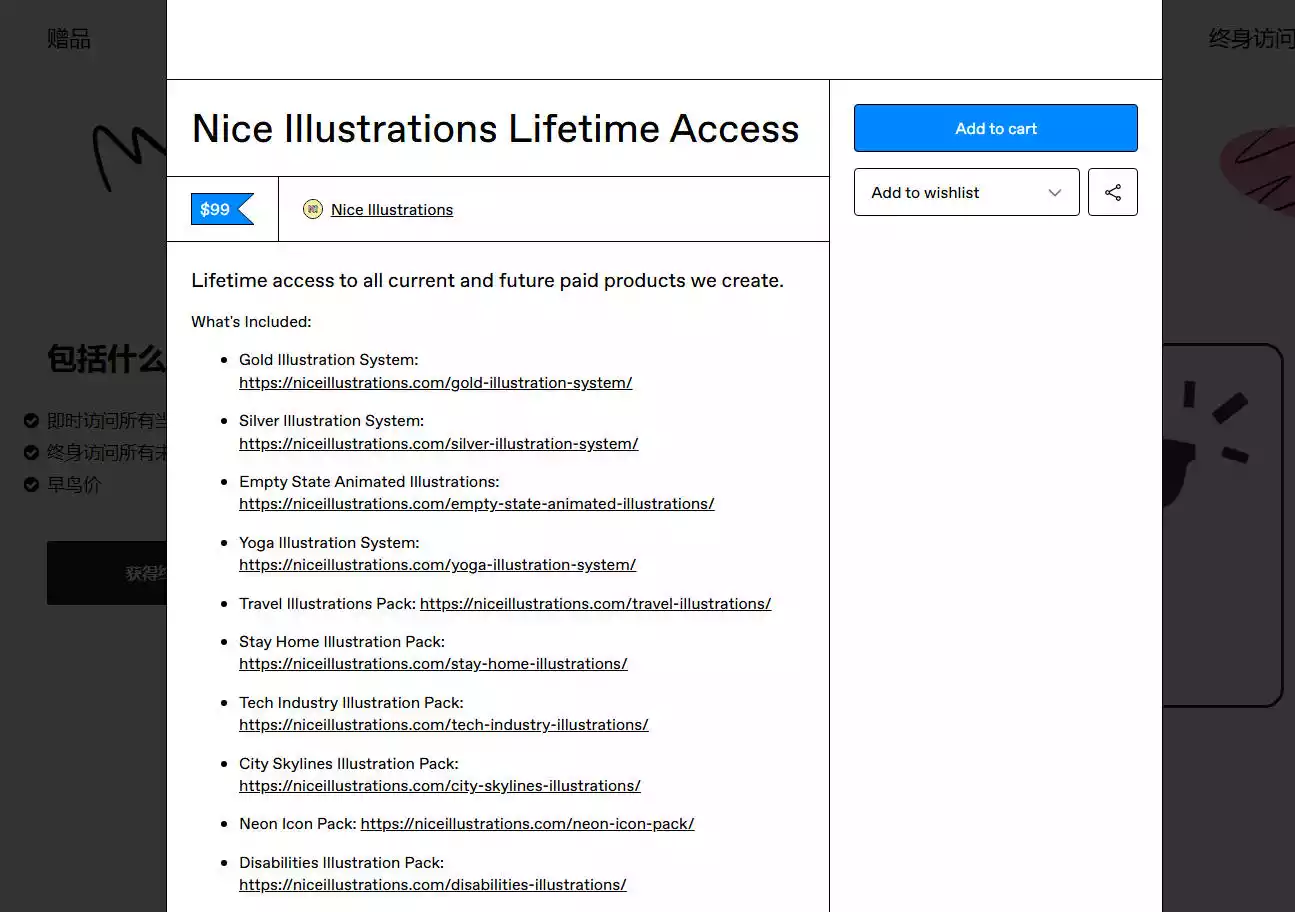Open the yoga-illustration-system URL

(x=438, y=564)
